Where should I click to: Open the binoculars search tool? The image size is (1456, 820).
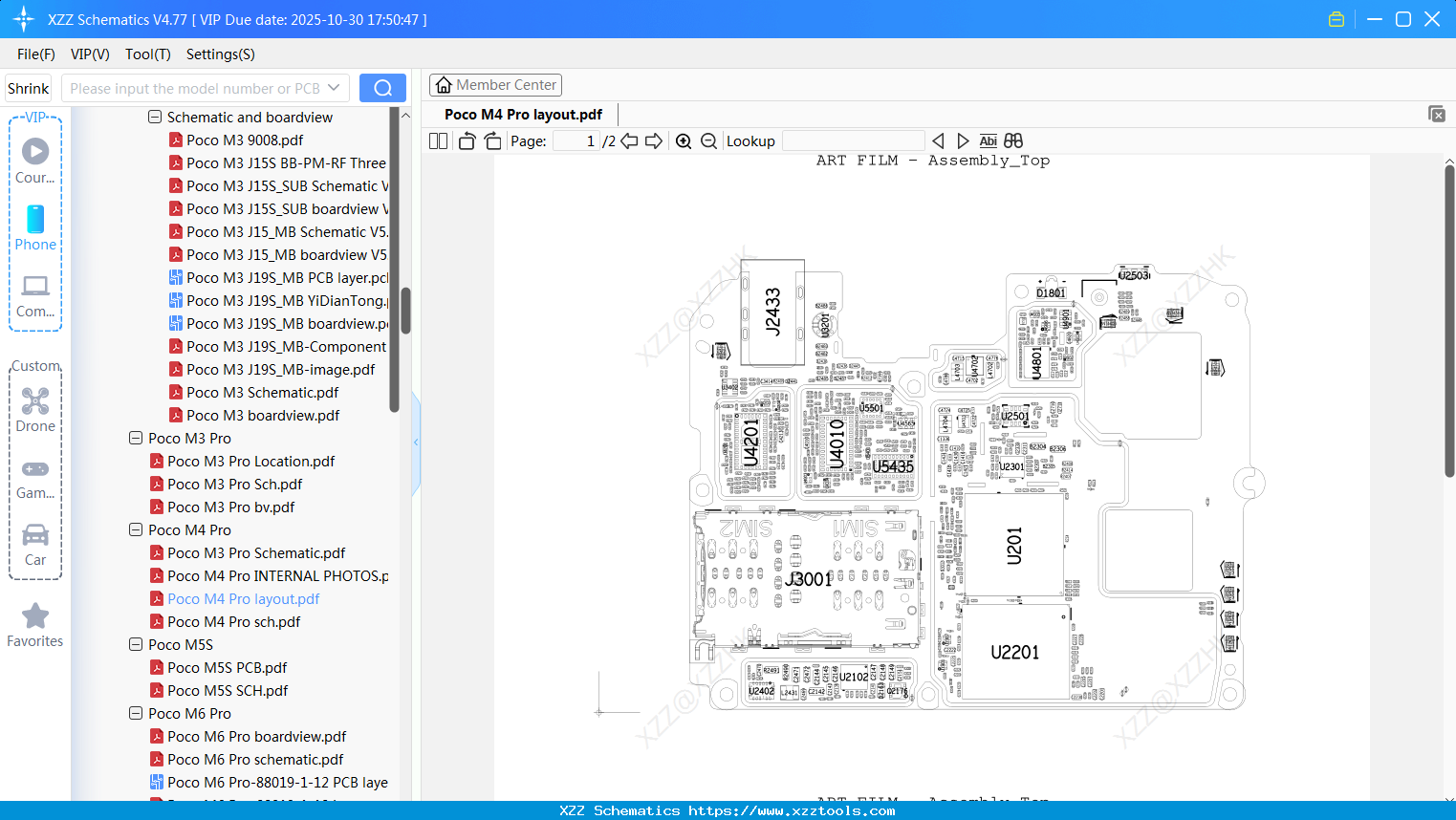(x=1012, y=140)
